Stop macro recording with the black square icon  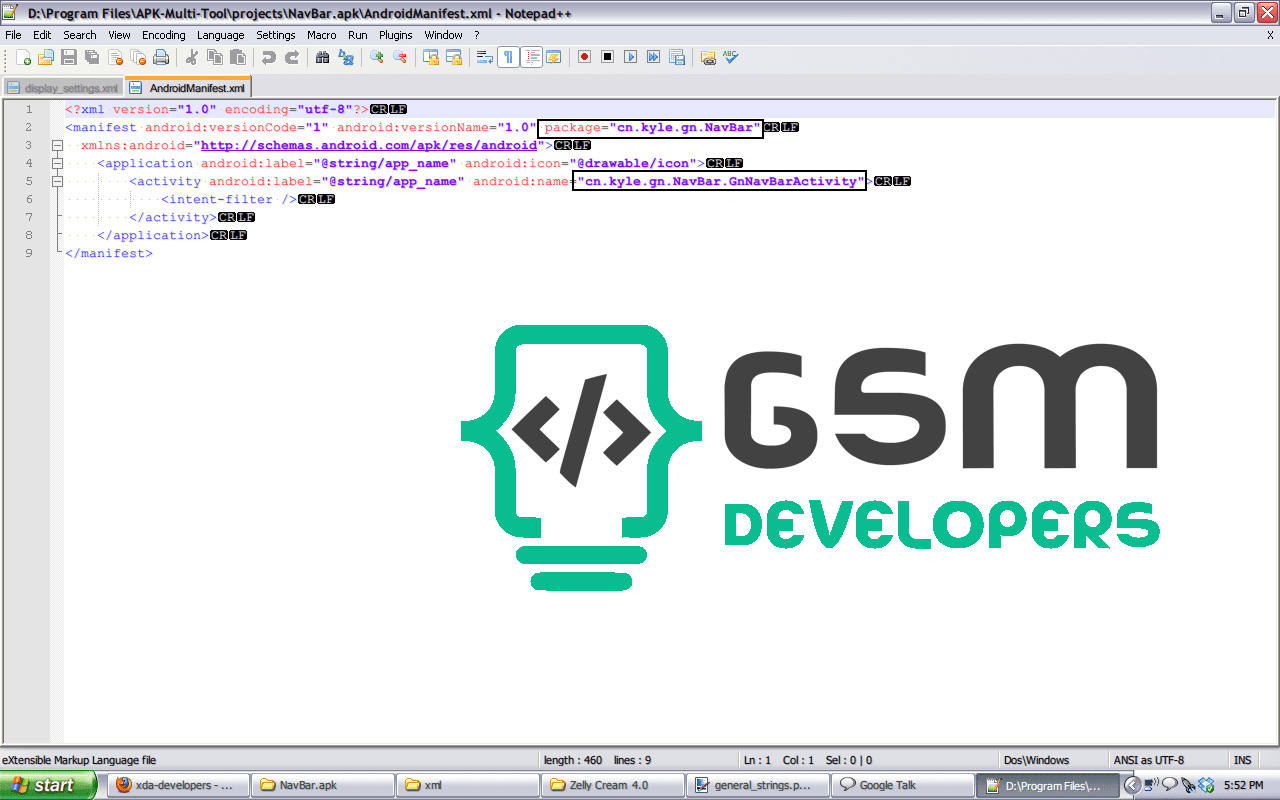(607, 57)
